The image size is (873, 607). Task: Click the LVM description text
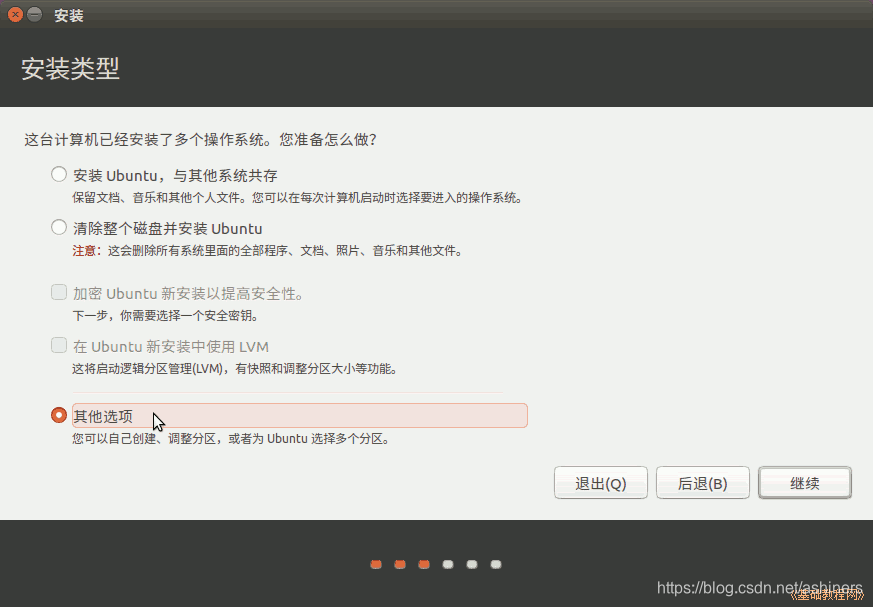tap(235, 369)
